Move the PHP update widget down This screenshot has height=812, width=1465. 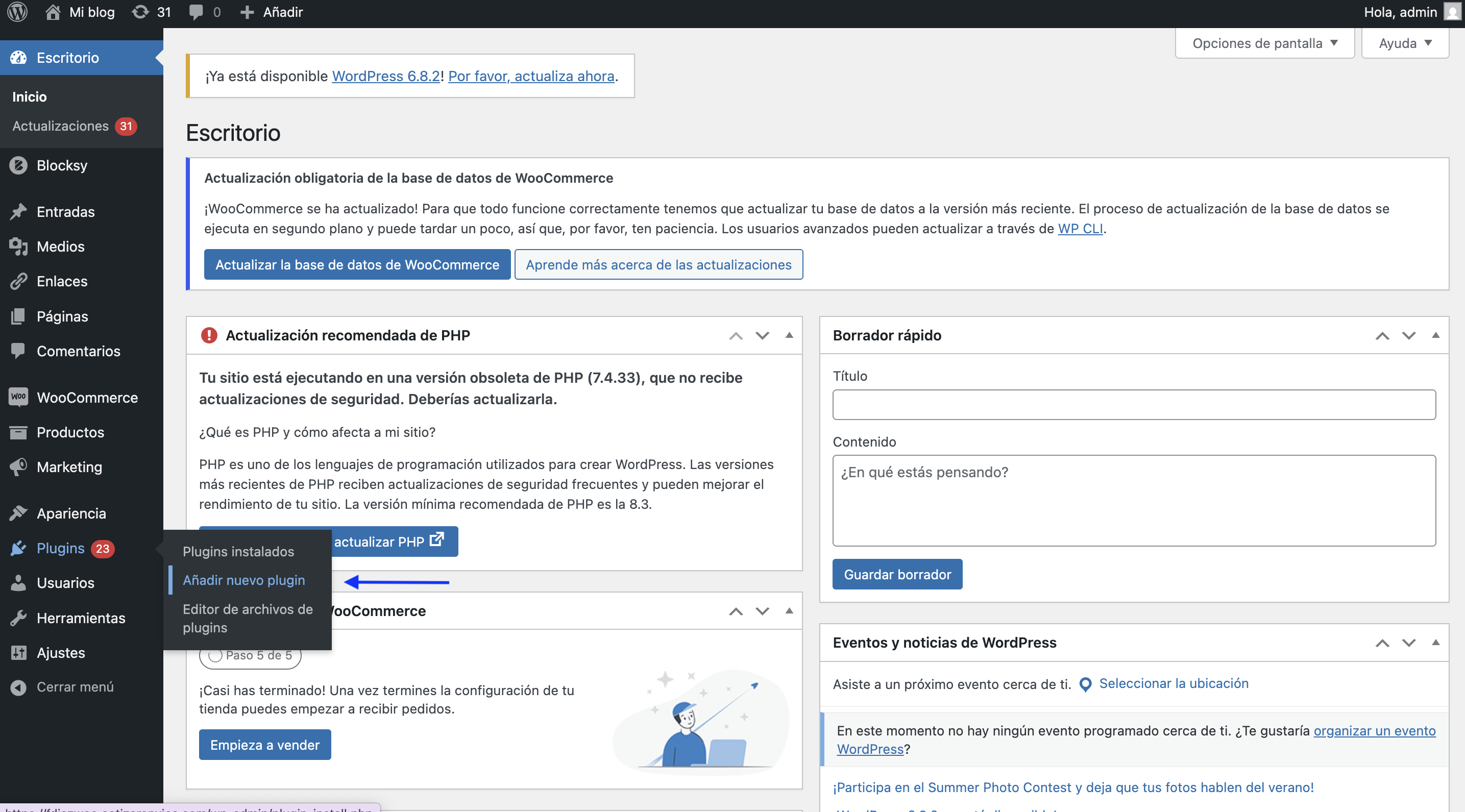[762, 335]
